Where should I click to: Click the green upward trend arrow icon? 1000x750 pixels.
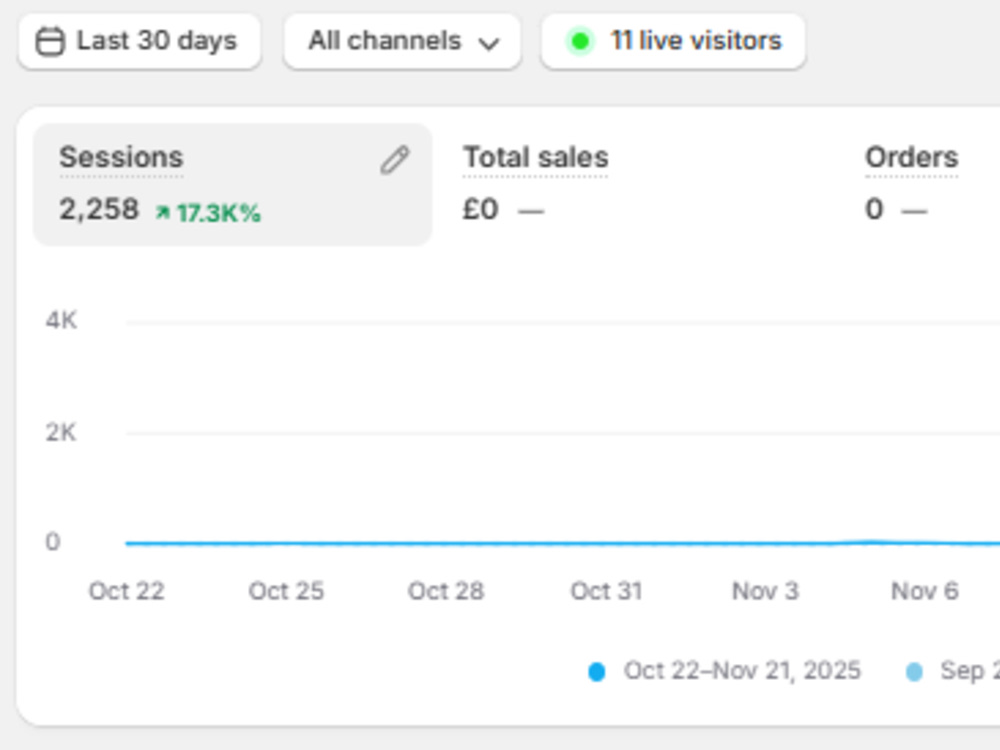(163, 212)
